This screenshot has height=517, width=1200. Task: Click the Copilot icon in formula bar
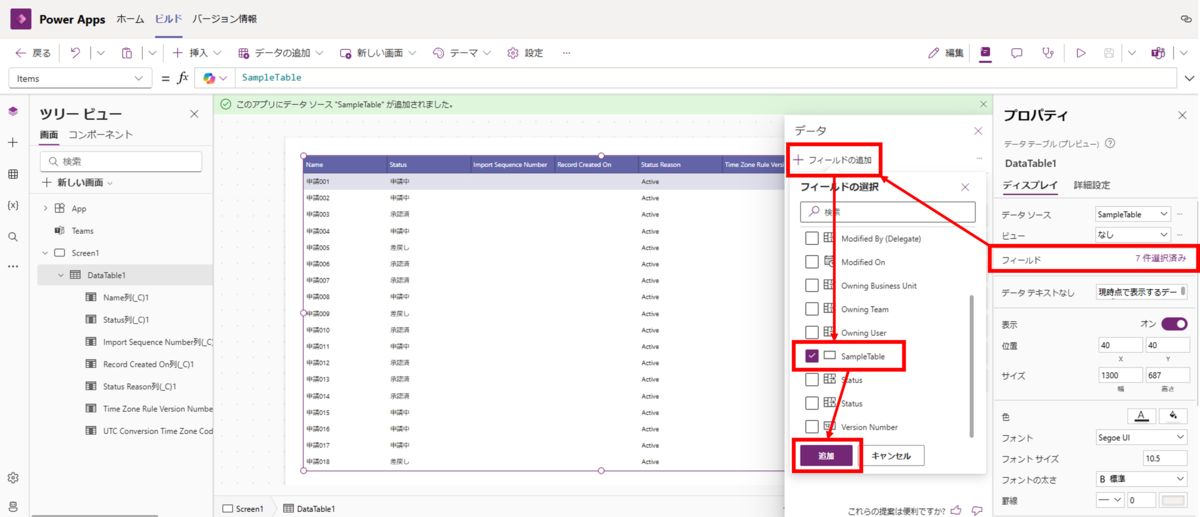pyautogui.click(x=209, y=78)
